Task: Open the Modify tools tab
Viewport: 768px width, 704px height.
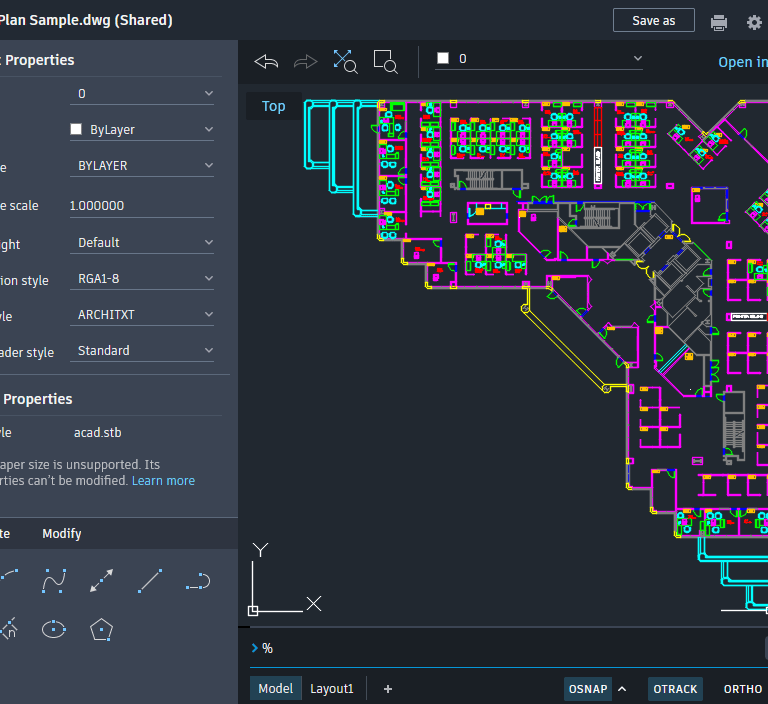Action: pos(62,534)
